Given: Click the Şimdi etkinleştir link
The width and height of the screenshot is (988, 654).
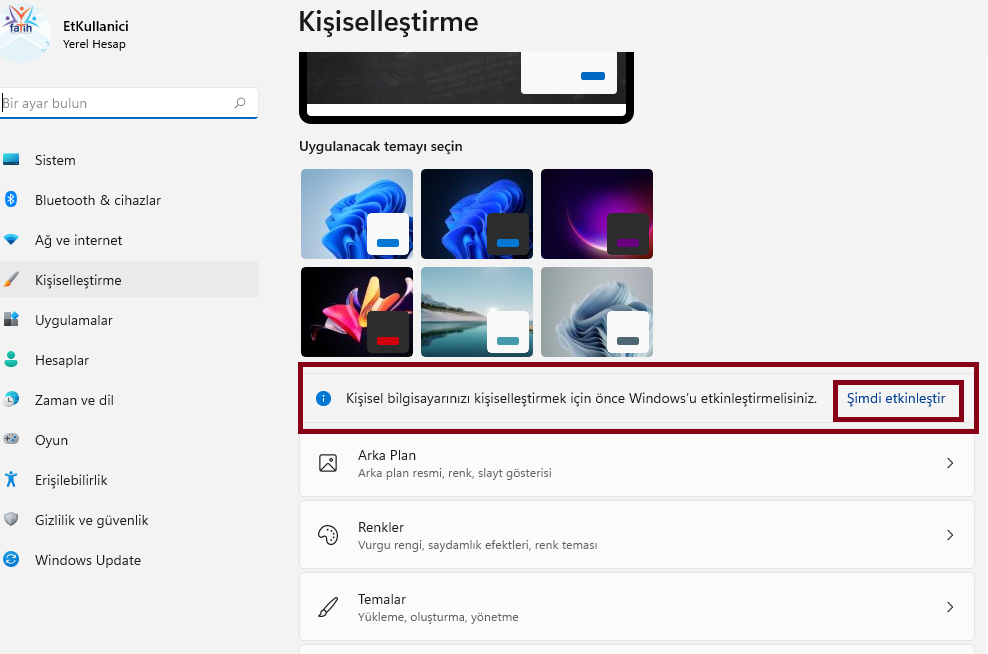Looking at the screenshot, I should [x=895, y=398].
